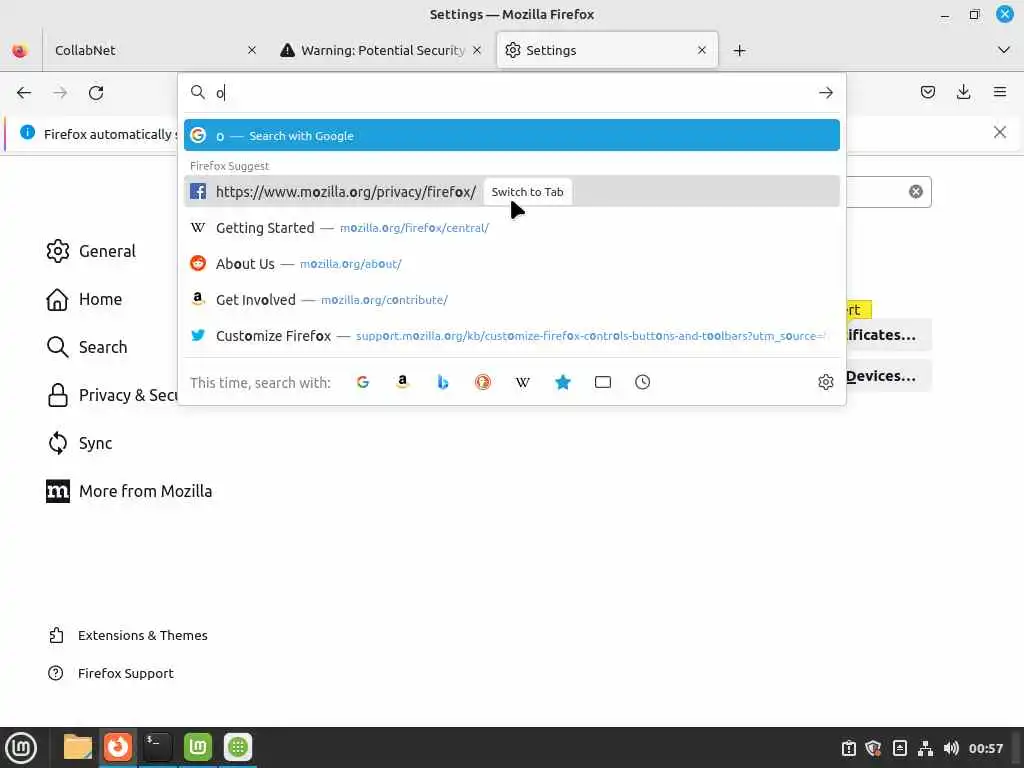Open the Linux Mint start menu
1024x768 pixels.
click(x=21, y=748)
